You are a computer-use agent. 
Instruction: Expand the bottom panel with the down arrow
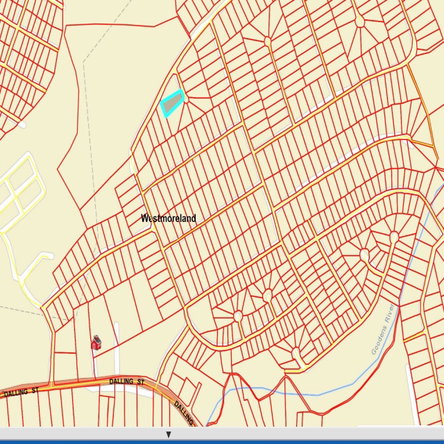169,434
